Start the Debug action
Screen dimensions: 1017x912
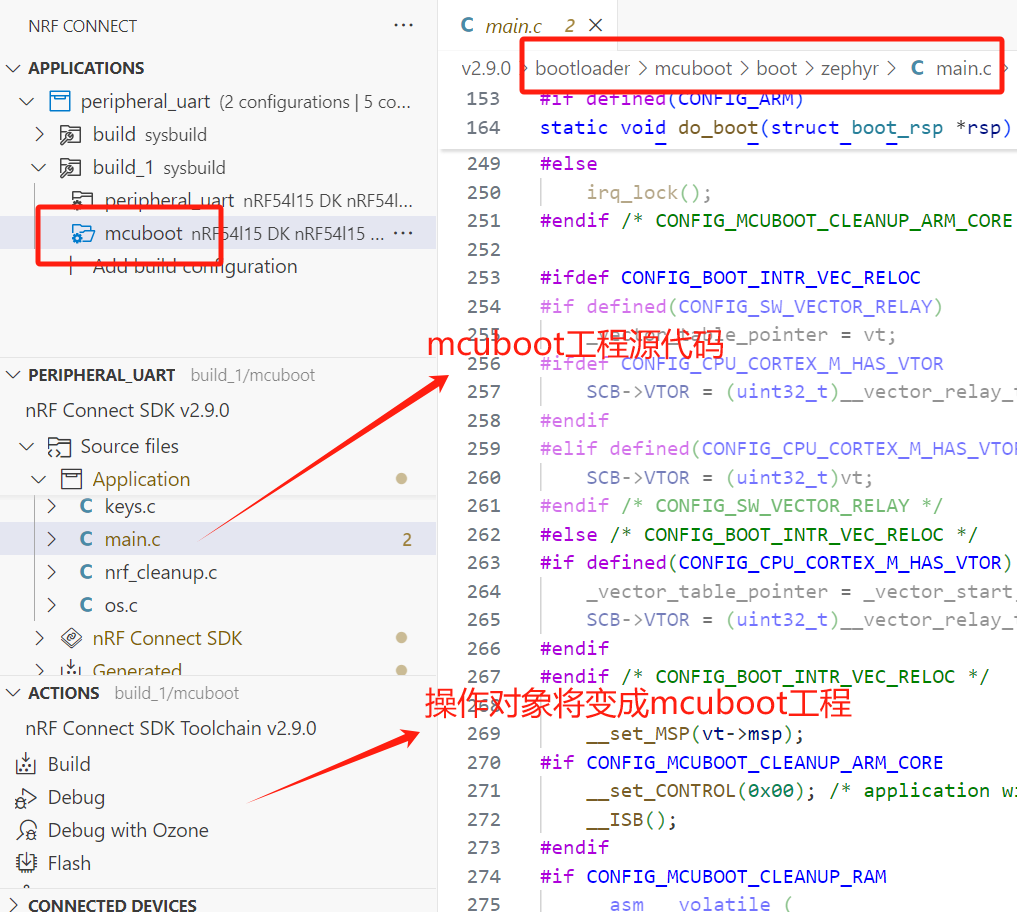(76, 798)
